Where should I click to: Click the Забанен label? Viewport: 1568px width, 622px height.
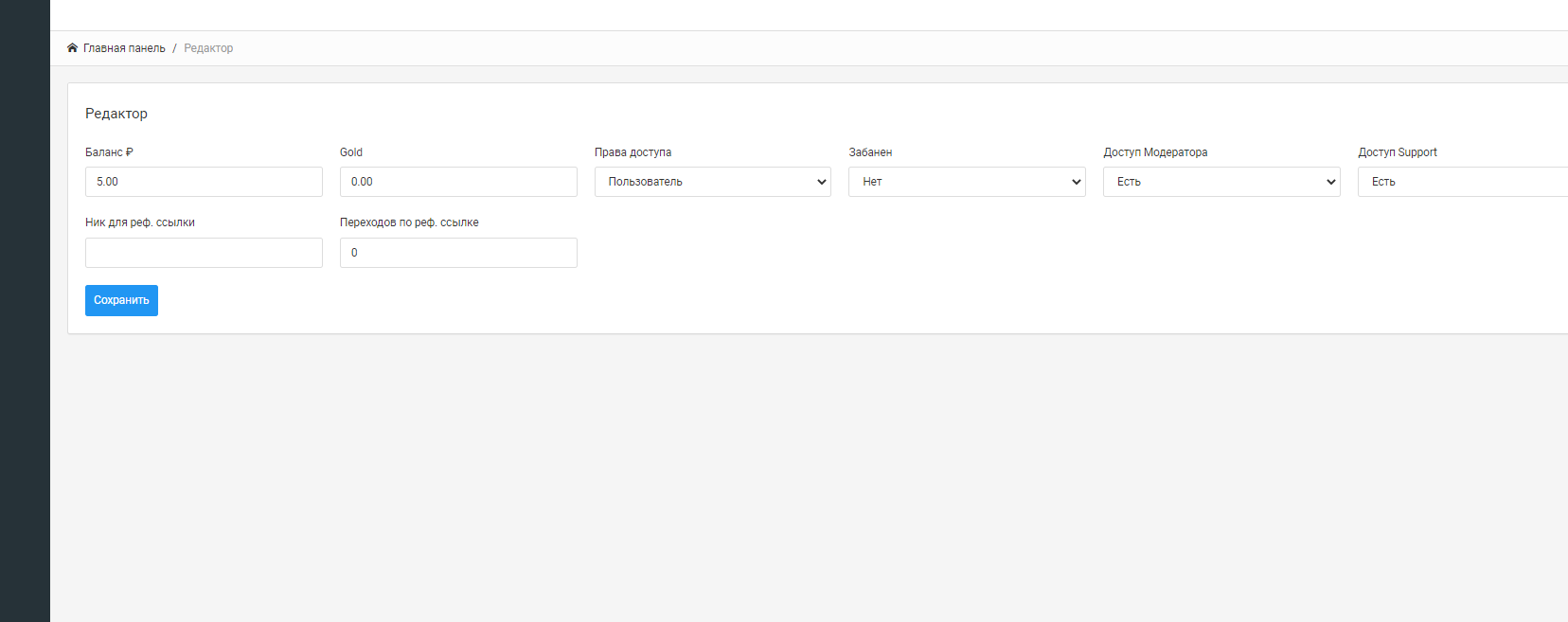870,152
